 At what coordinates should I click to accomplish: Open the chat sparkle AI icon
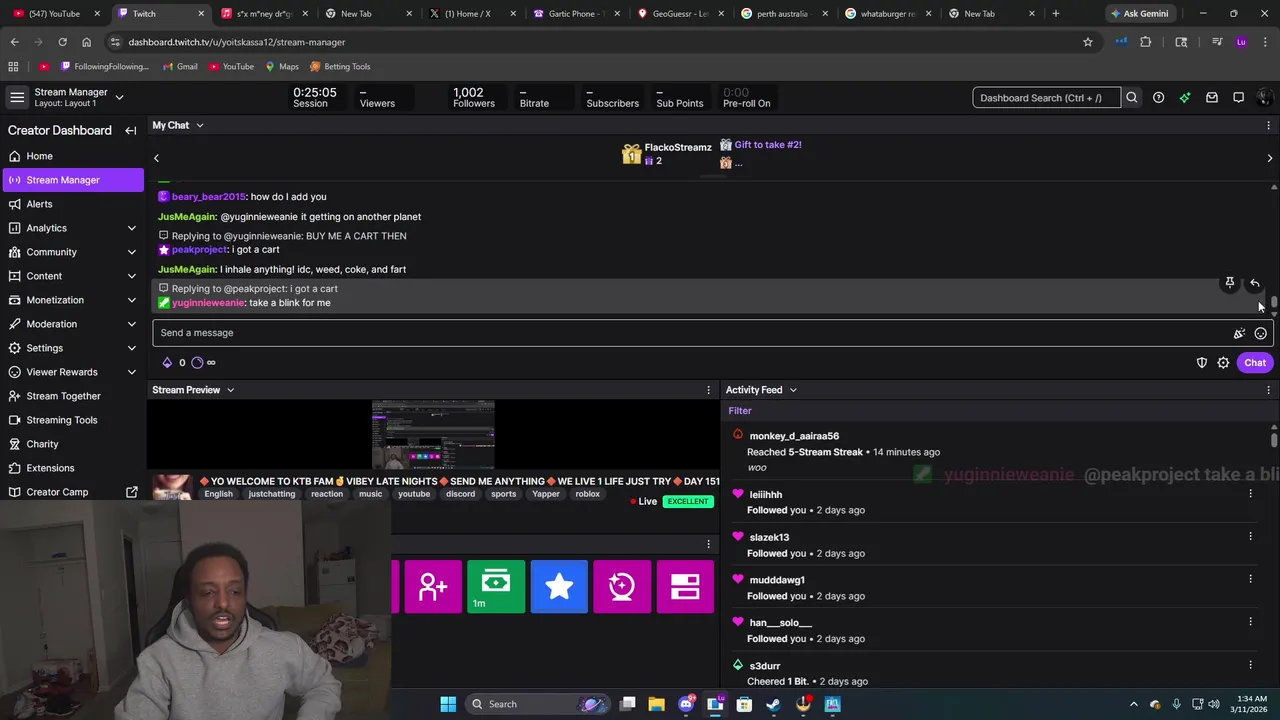pos(1239,333)
